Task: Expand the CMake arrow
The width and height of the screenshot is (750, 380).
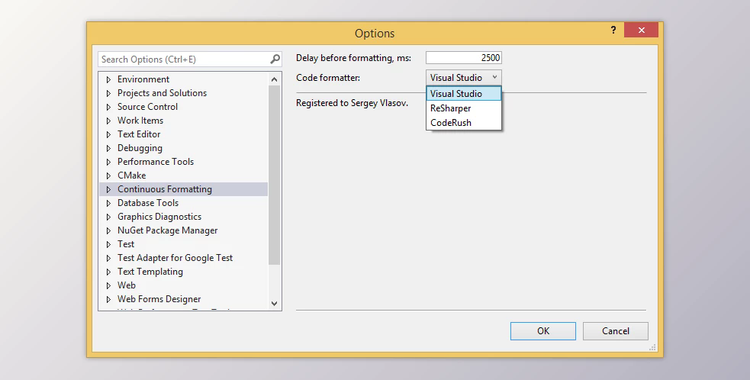Action: click(x=109, y=176)
